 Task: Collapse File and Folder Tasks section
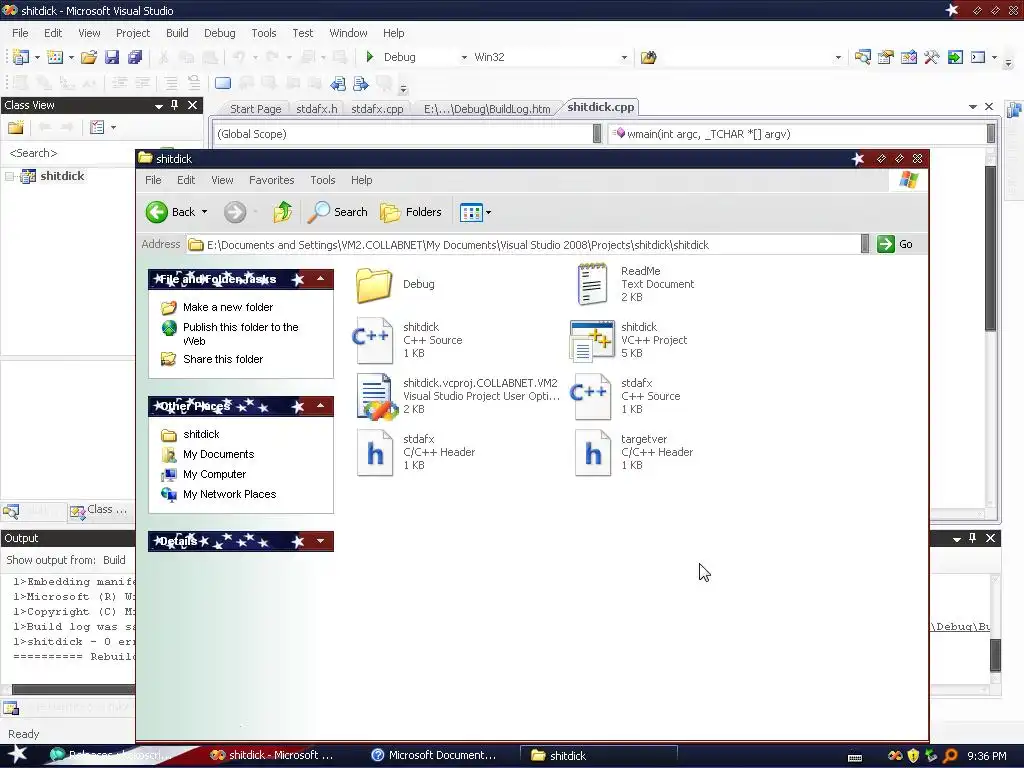click(321, 279)
